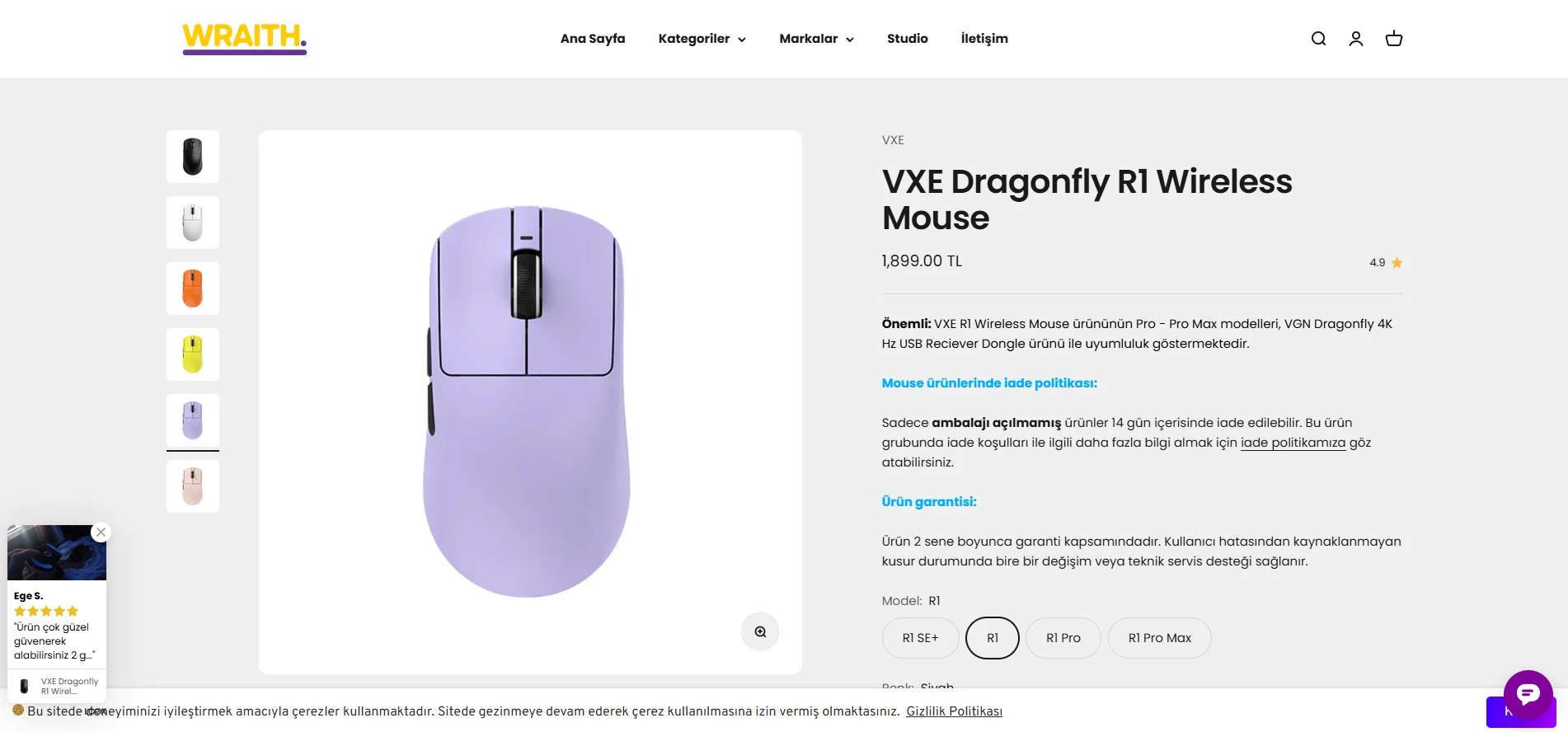This screenshot has height=732, width=1568.
Task: Go to Ana Sayfa menu item
Action: pos(593,39)
